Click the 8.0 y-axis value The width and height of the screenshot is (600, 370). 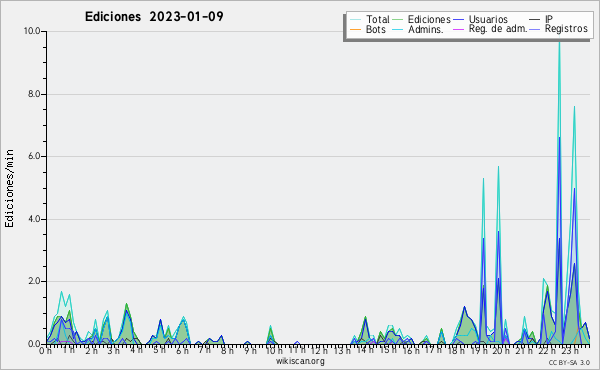tap(34, 94)
